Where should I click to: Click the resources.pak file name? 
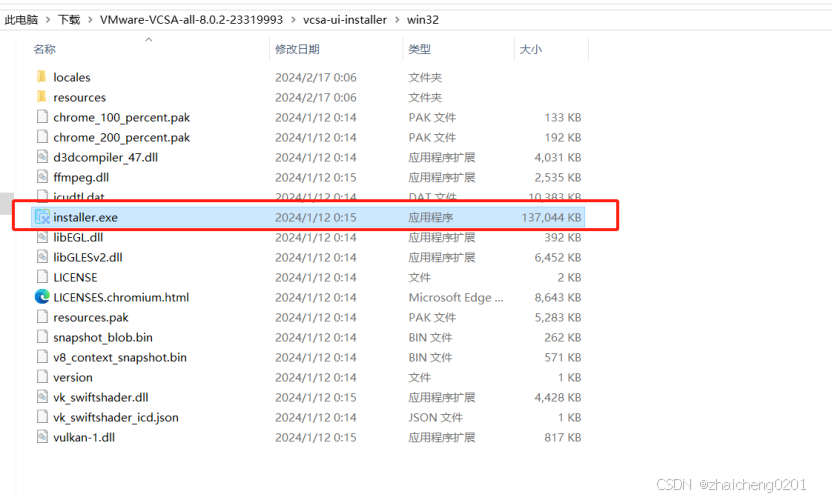tap(91, 317)
